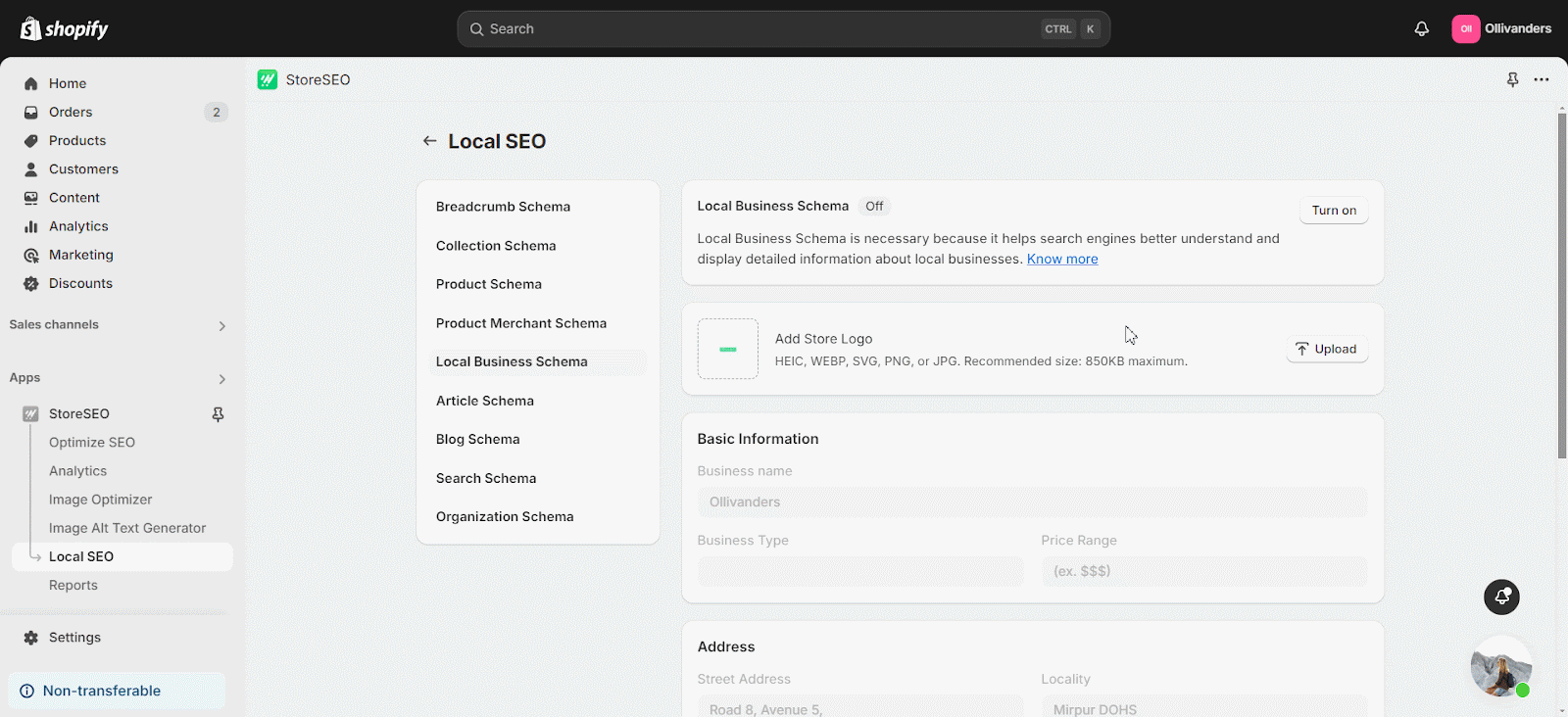Click the StoreSEO logo in app header
This screenshot has width=1568, height=717.
[x=268, y=79]
